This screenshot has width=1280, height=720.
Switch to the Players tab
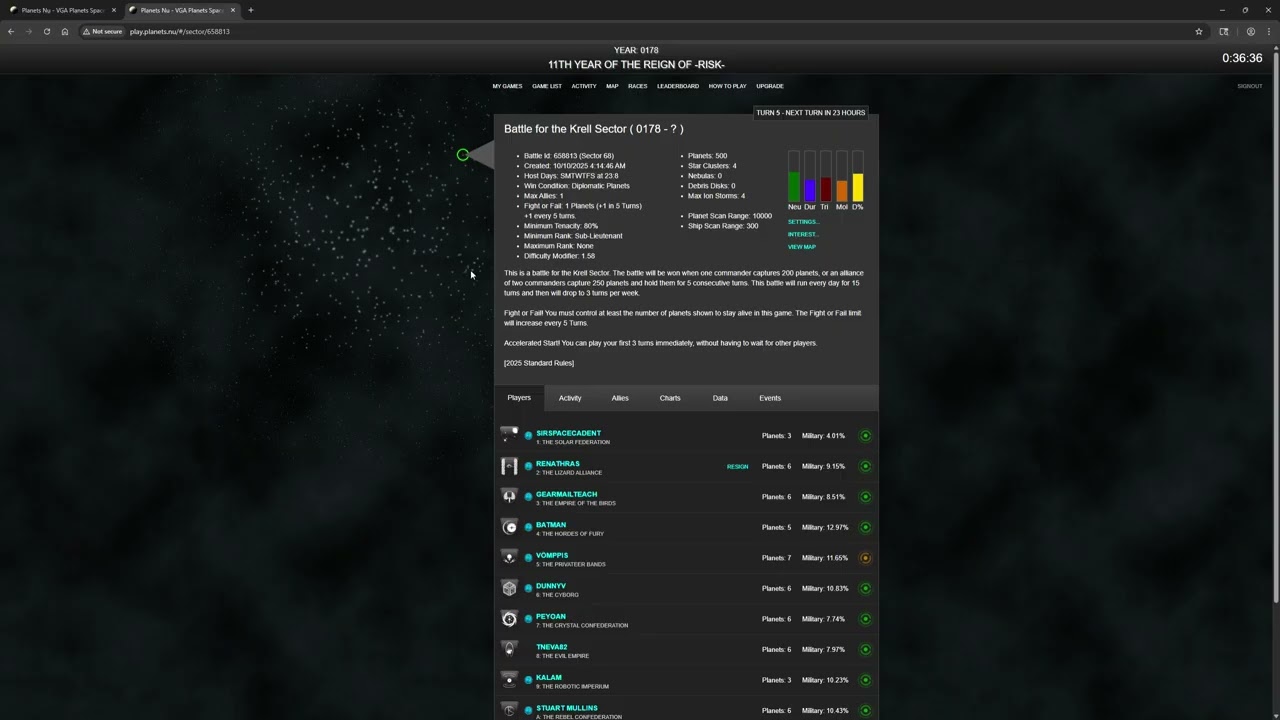(519, 398)
